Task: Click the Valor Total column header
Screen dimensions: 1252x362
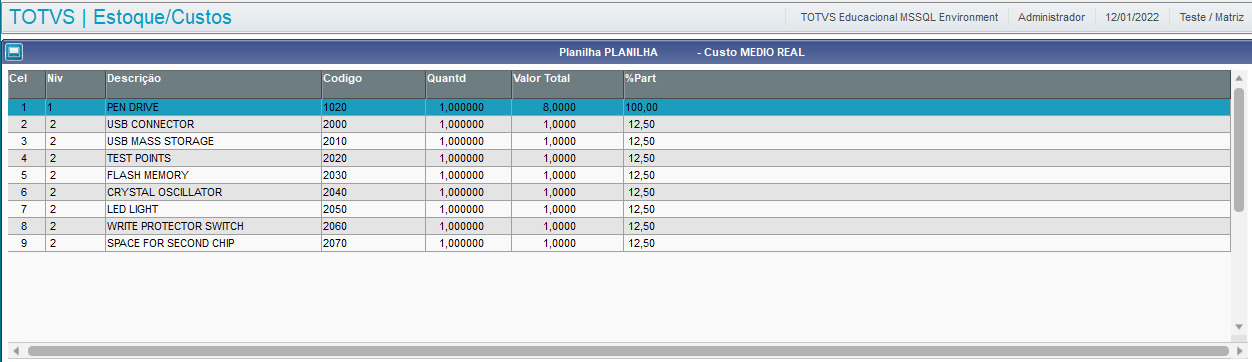Action: tap(568, 84)
